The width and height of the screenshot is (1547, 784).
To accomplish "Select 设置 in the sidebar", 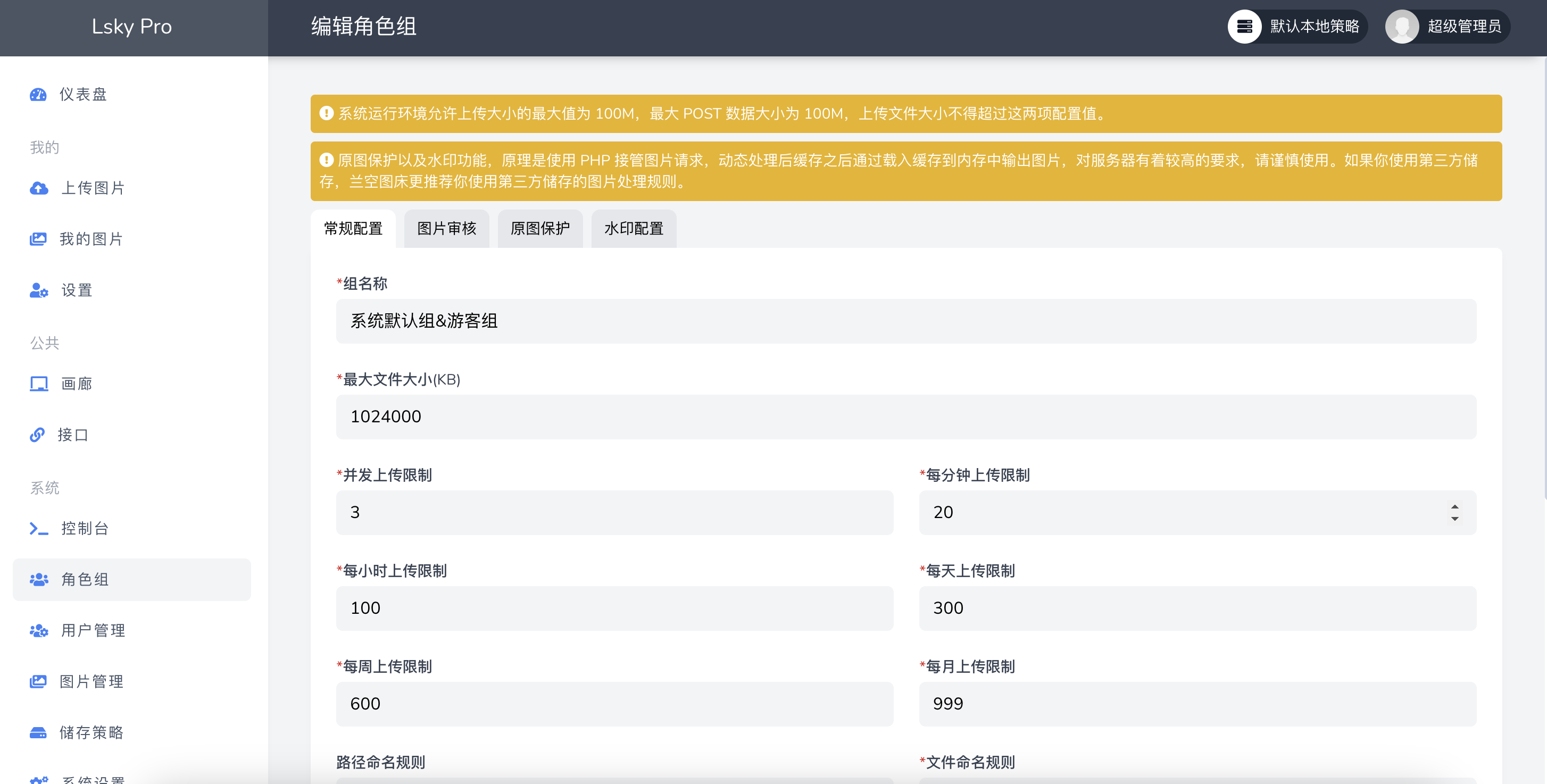I will 131,290.
